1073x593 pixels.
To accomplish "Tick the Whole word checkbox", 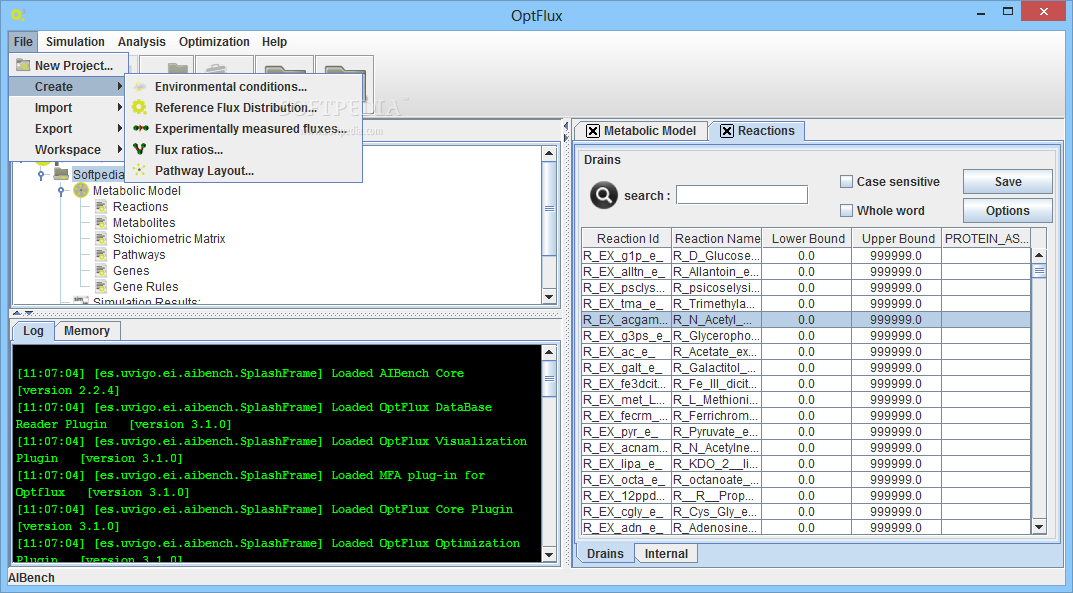I will [x=846, y=211].
